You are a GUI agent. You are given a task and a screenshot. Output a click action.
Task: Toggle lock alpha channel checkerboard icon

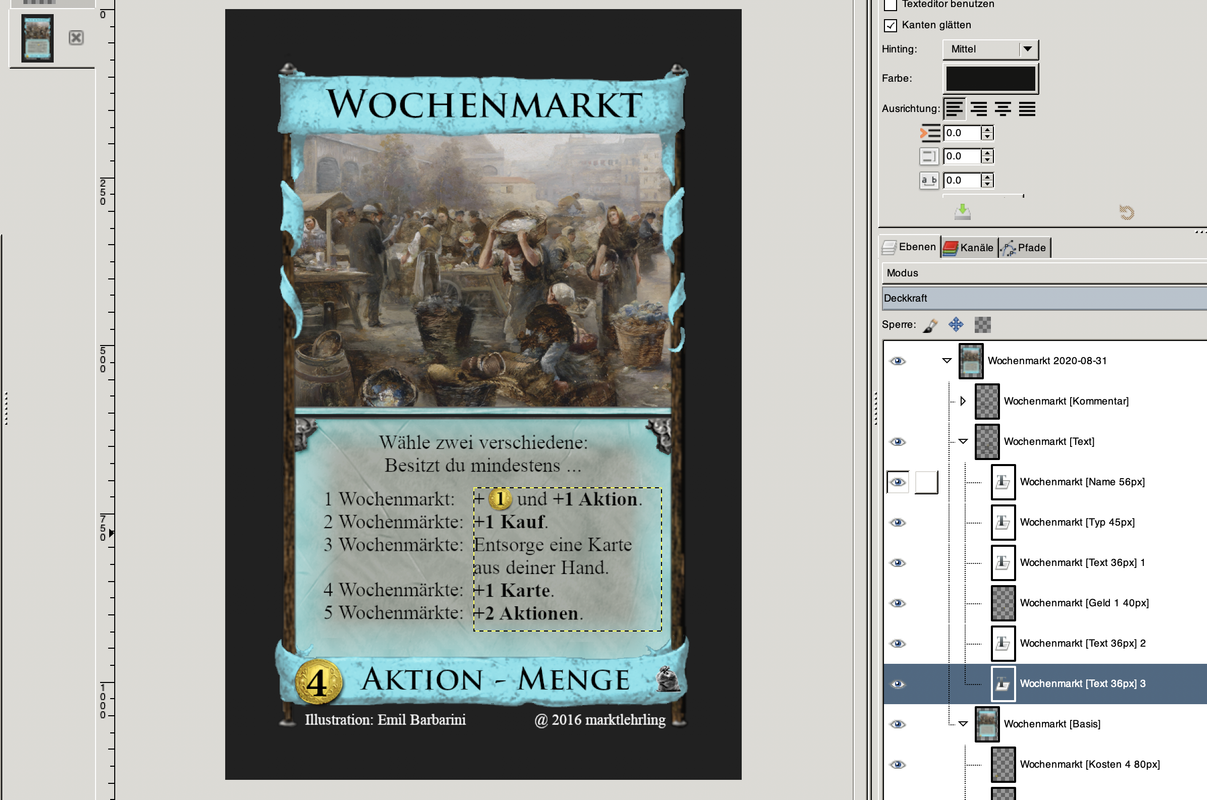coord(983,324)
